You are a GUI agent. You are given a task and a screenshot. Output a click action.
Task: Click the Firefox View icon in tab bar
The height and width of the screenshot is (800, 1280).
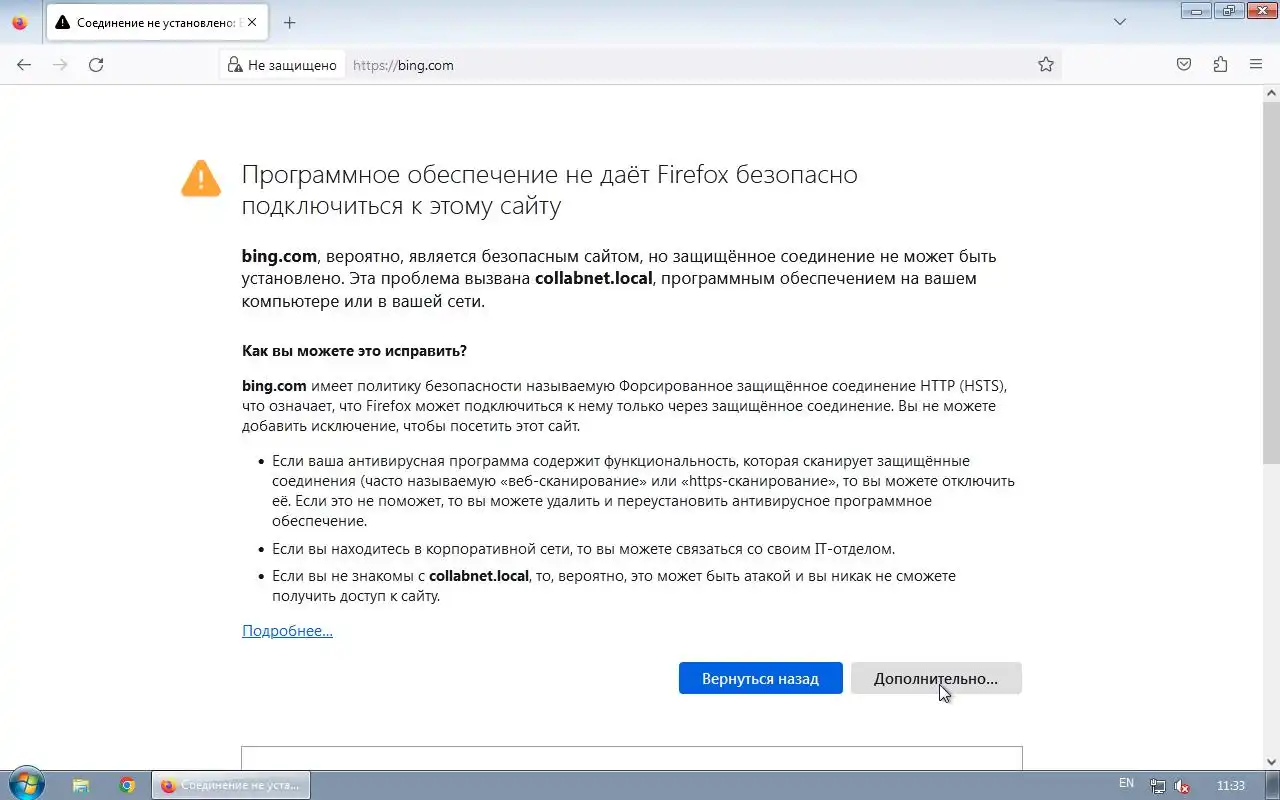point(20,22)
